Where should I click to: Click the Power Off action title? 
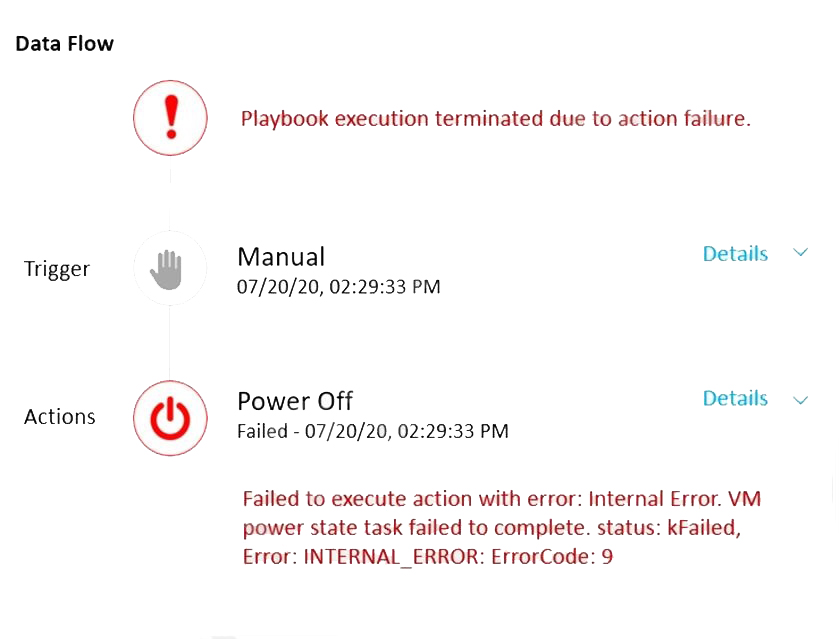295,401
